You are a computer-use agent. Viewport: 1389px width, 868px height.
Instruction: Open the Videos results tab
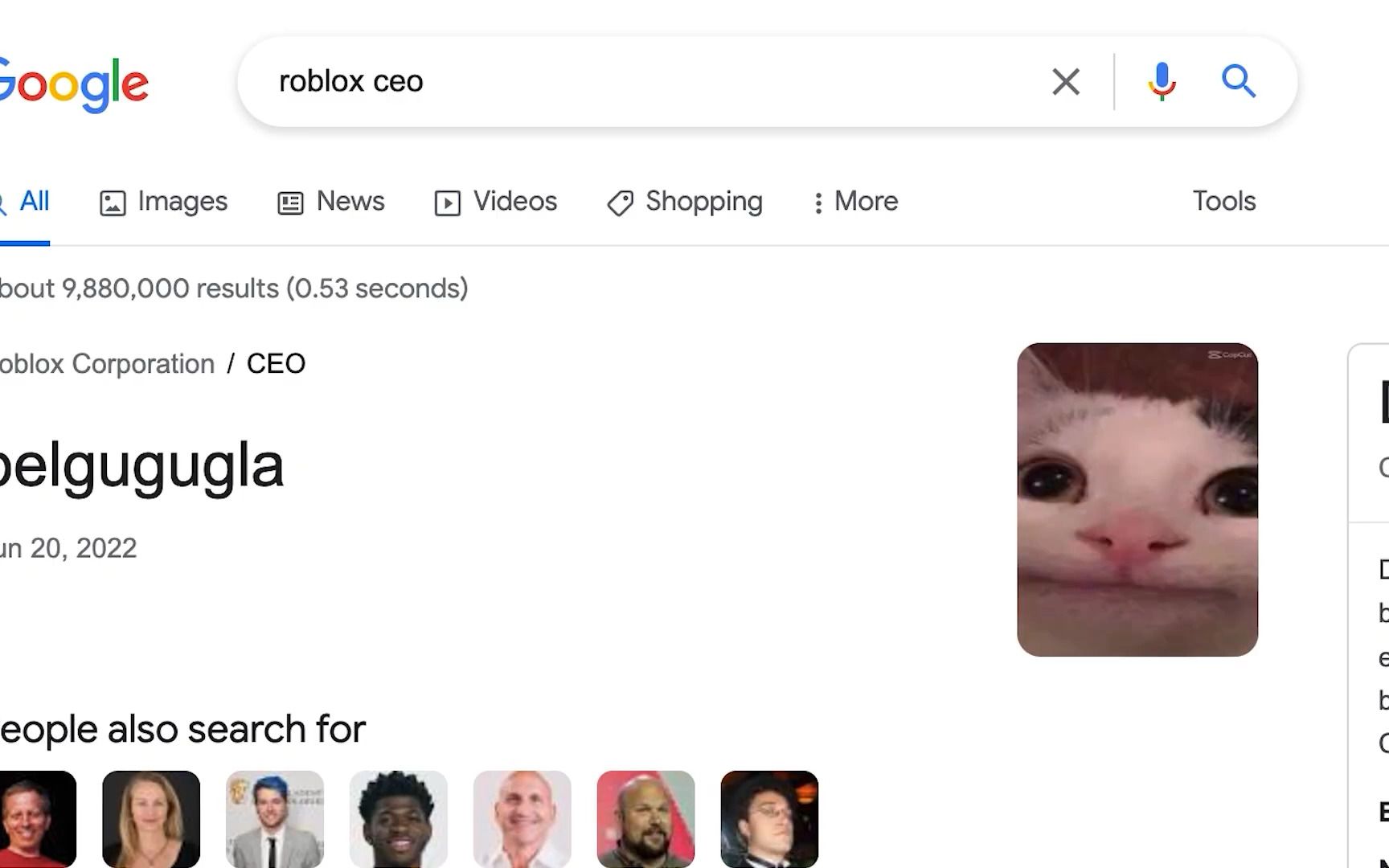coord(514,201)
